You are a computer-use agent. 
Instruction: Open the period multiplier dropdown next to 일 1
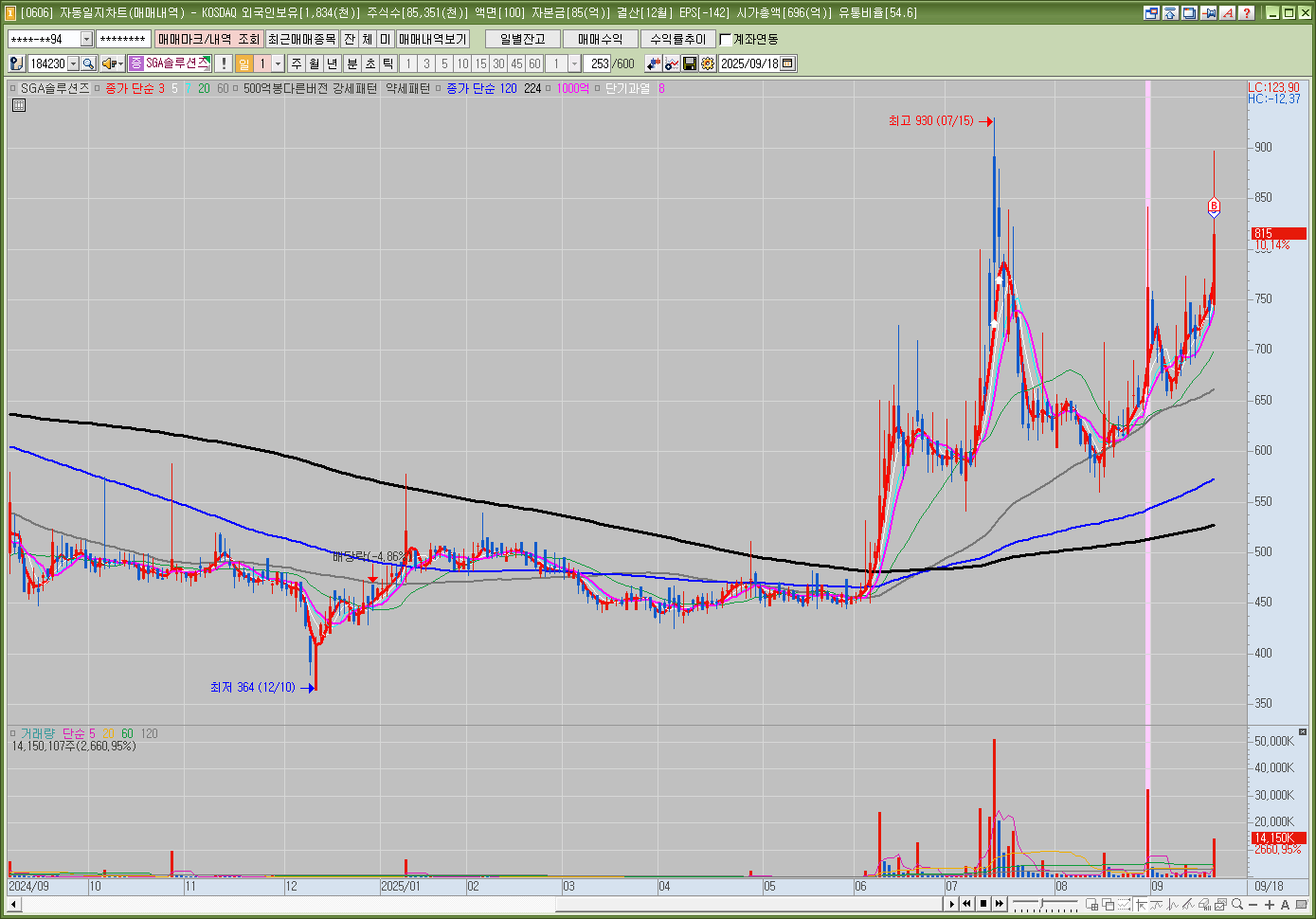(x=278, y=63)
